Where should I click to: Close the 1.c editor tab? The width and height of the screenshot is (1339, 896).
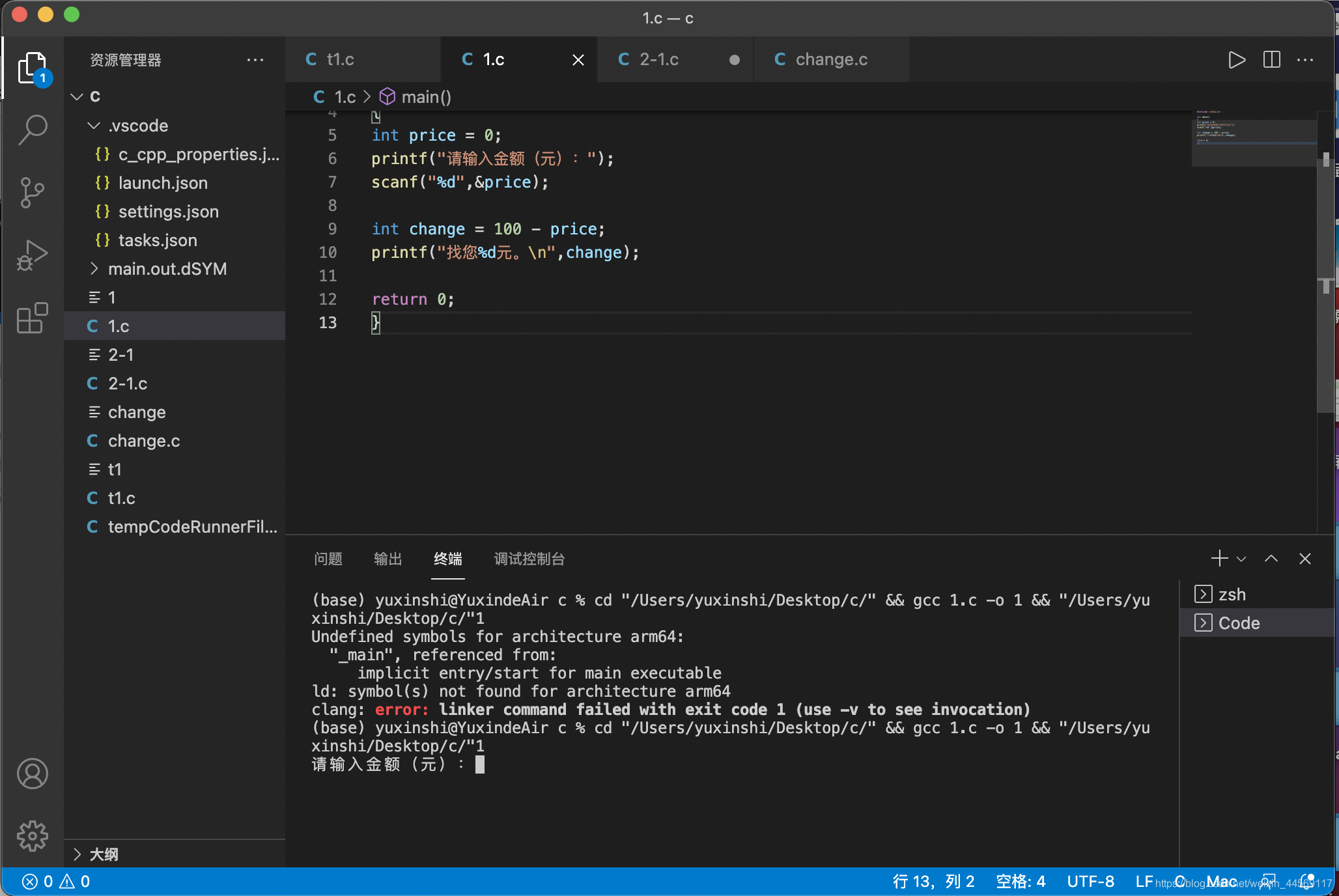[578, 60]
